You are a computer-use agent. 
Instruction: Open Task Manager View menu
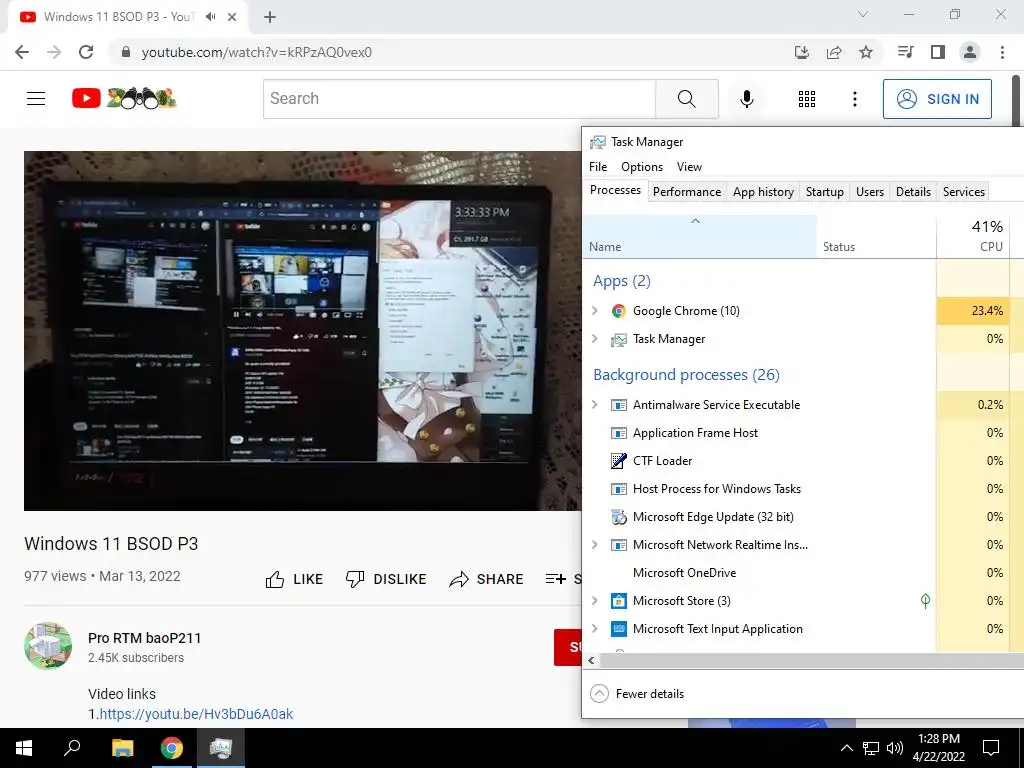click(689, 167)
